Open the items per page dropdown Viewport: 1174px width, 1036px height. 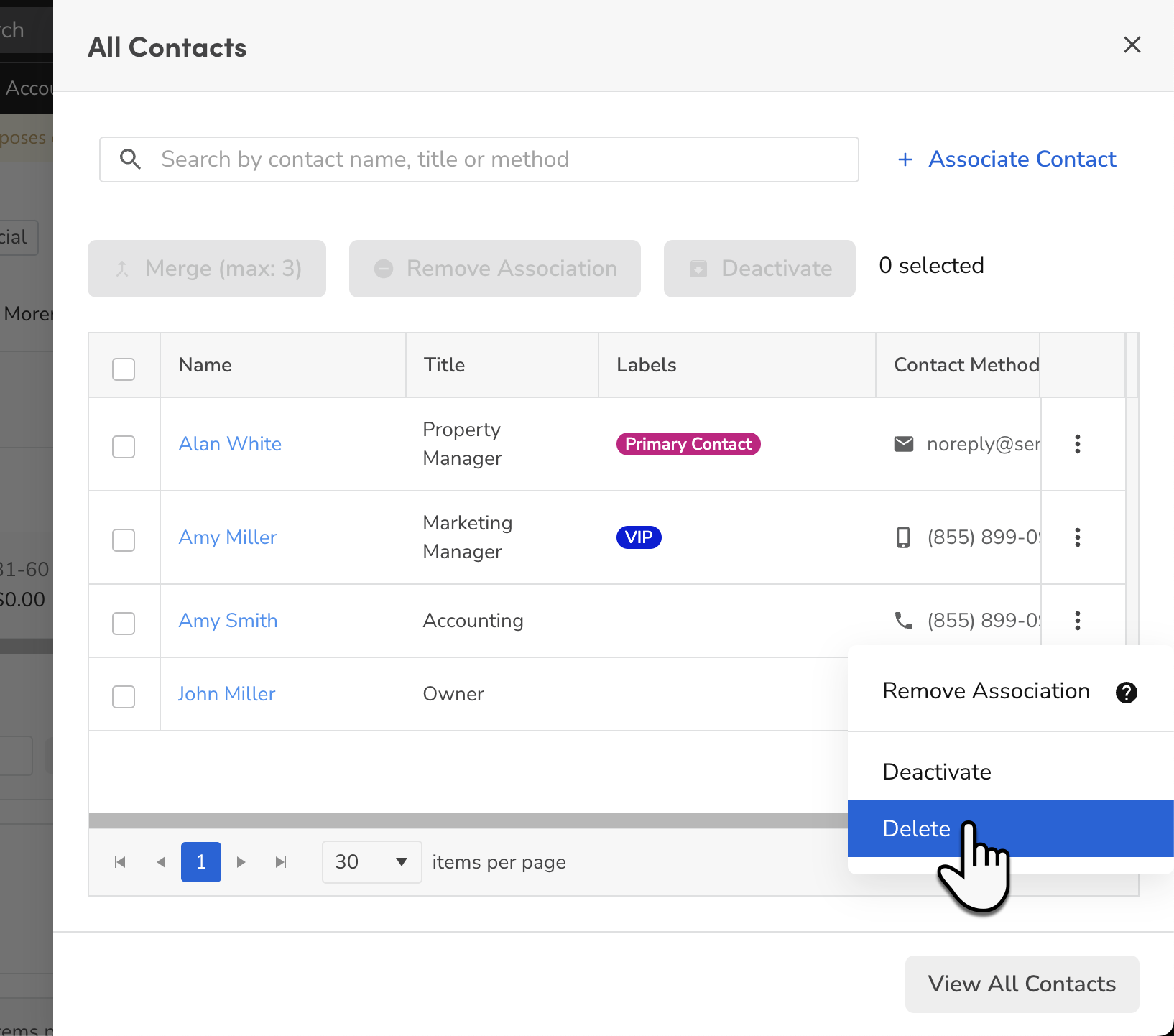[x=371, y=861]
